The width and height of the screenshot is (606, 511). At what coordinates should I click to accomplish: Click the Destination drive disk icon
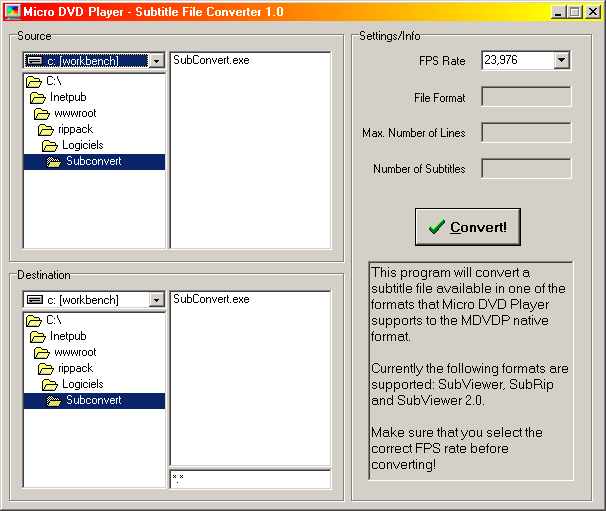pyautogui.click(x=35, y=300)
